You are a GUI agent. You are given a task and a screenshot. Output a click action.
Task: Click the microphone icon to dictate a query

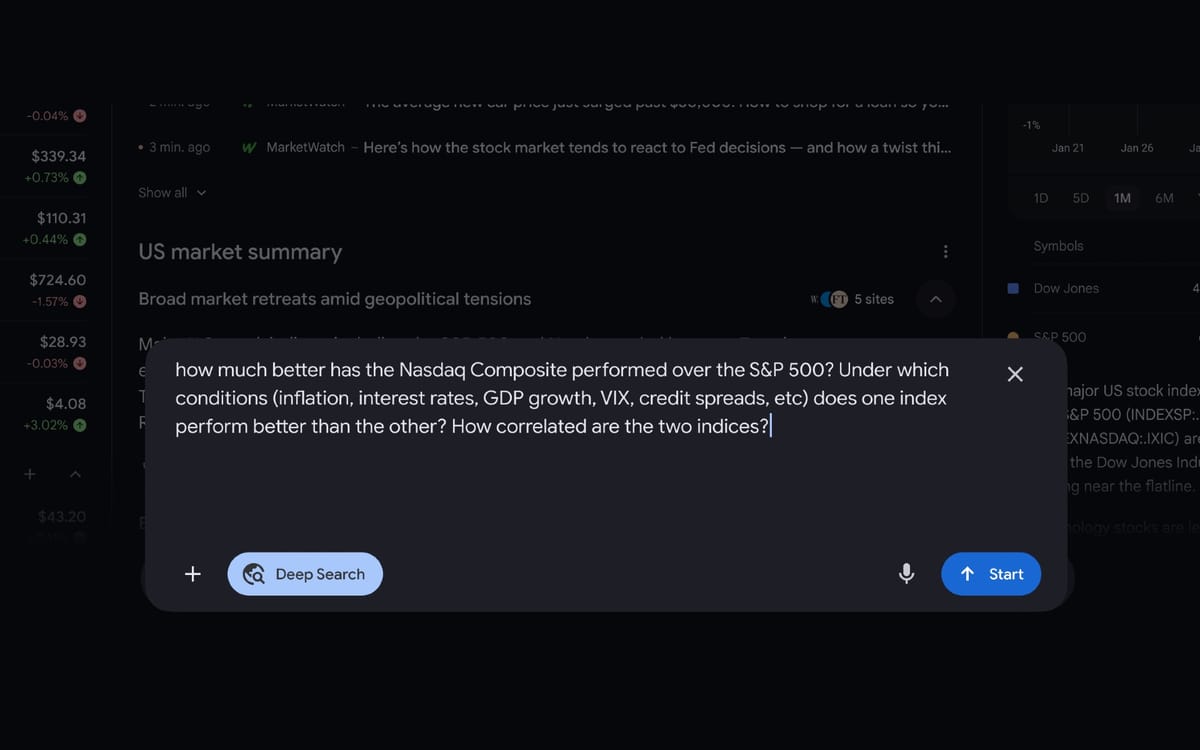click(906, 573)
